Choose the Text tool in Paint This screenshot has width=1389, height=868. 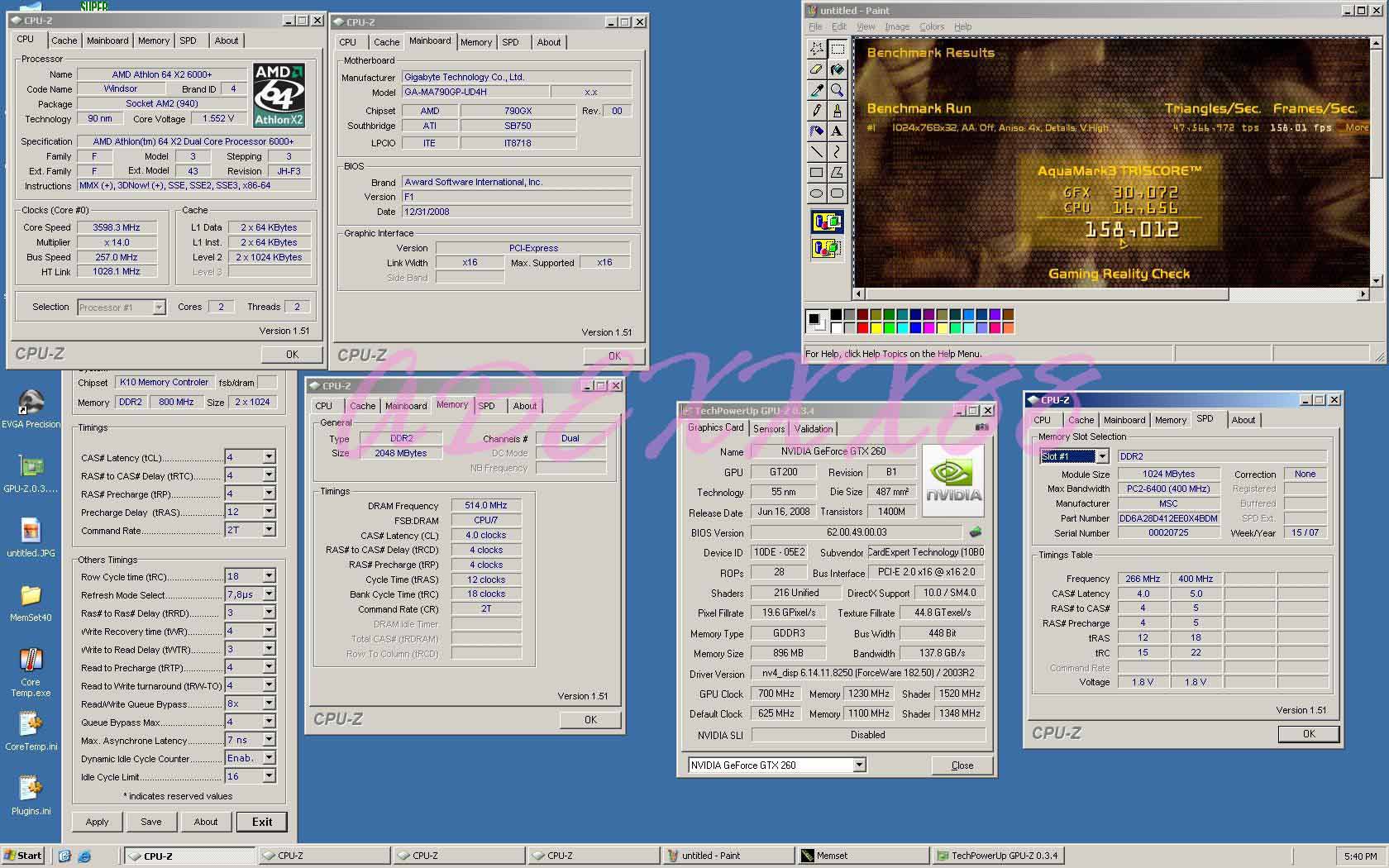(837, 131)
